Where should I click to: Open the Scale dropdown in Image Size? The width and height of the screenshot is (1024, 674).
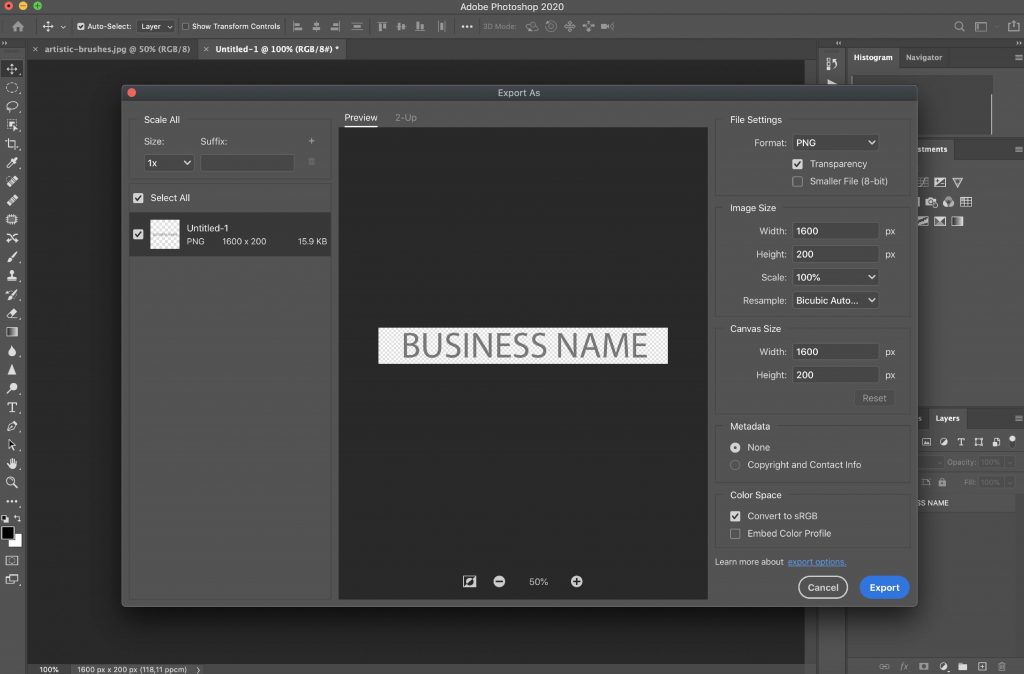tap(835, 277)
